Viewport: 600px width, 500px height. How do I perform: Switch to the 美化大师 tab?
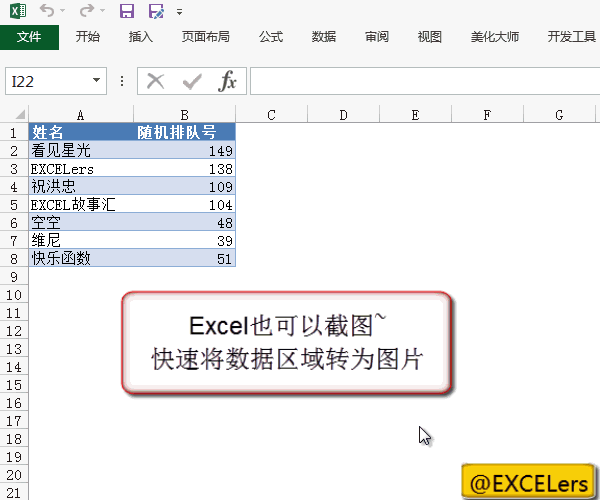click(x=494, y=37)
